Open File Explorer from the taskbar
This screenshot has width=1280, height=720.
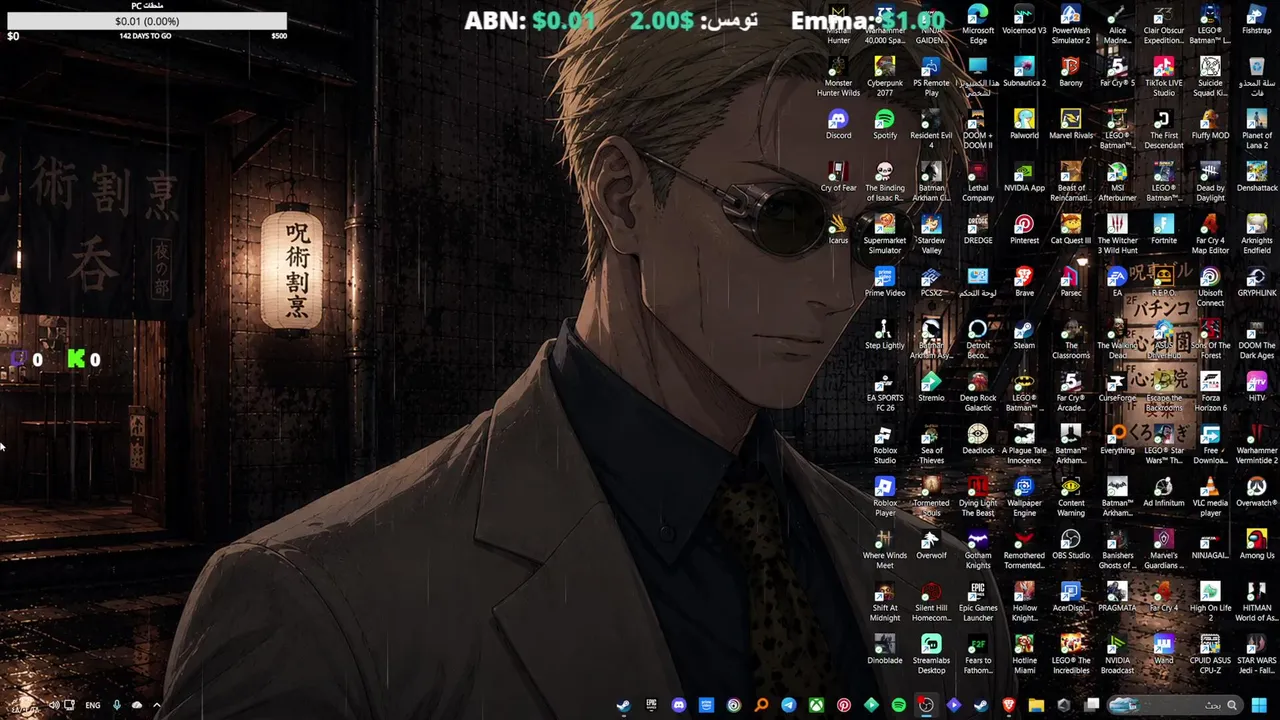[x=1036, y=705]
